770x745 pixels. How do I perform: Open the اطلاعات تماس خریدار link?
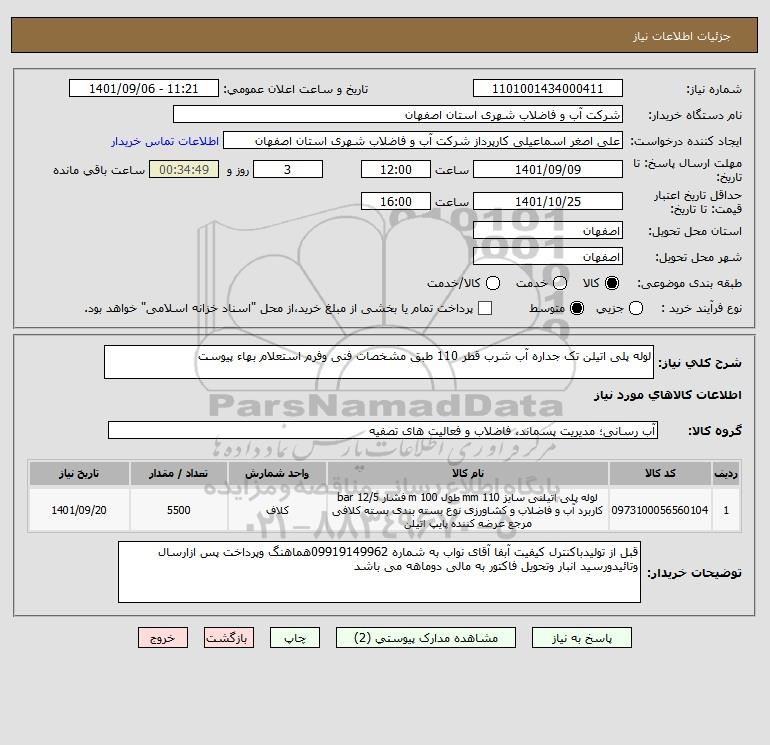[x=165, y=141]
